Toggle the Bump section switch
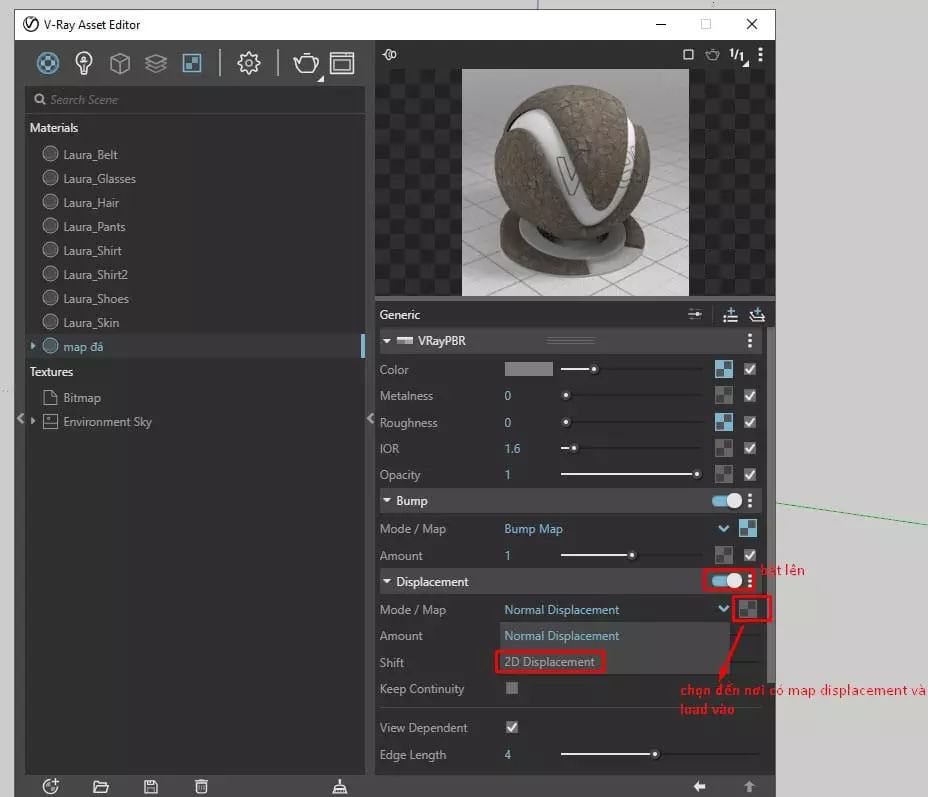The width and height of the screenshot is (928, 797). point(727,501)
